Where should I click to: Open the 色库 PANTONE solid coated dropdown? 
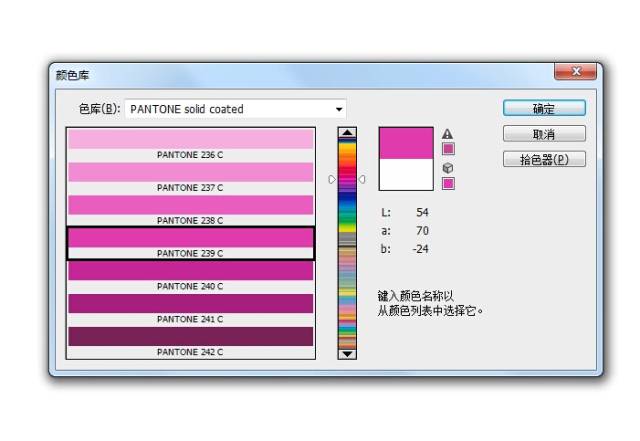click(235, 109)
